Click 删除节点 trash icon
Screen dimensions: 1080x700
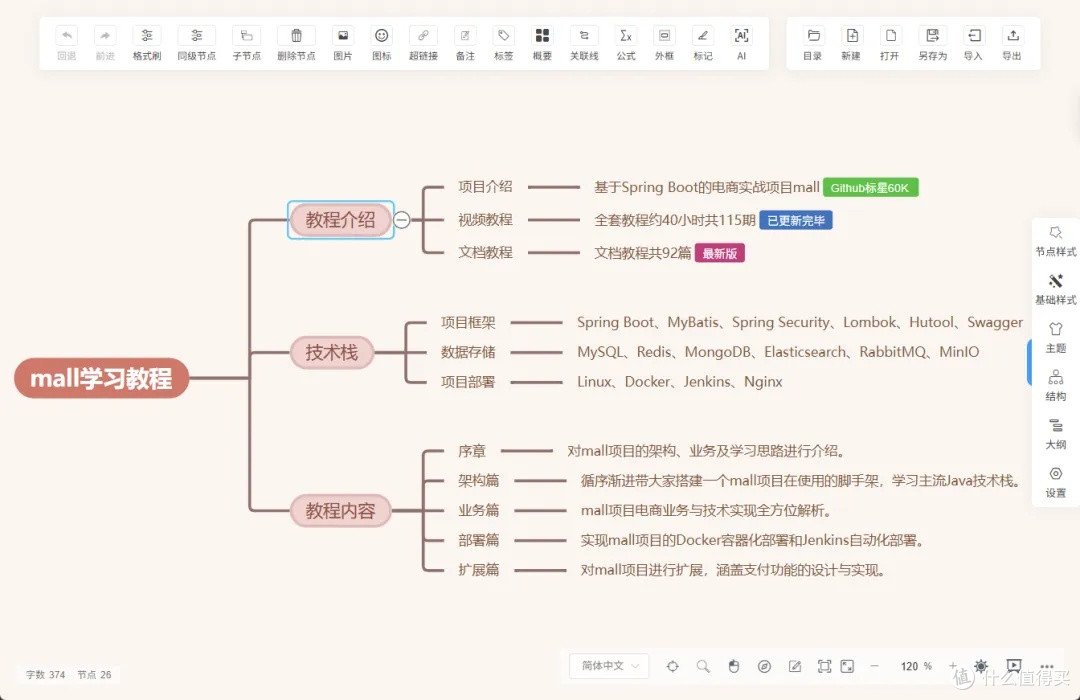click(296, 36)
